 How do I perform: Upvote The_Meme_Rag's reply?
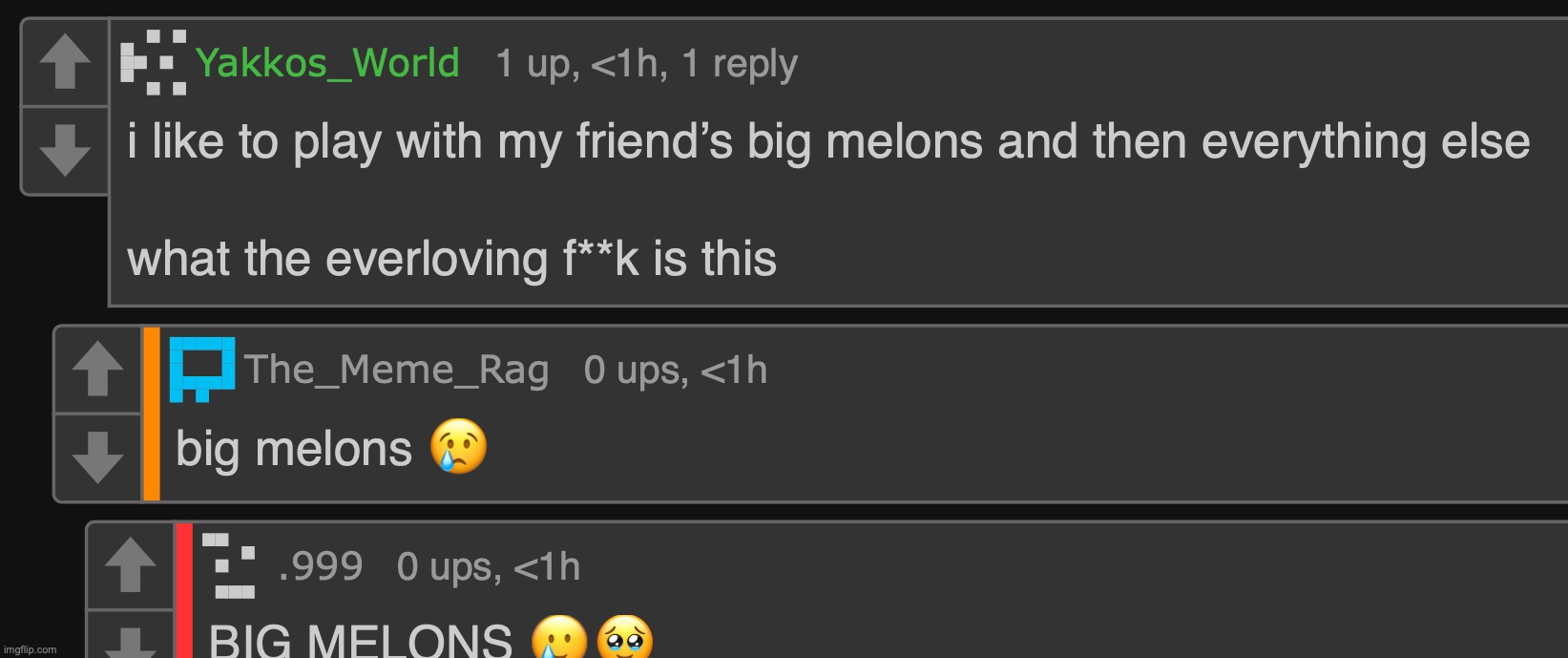[x=97, y=369]
